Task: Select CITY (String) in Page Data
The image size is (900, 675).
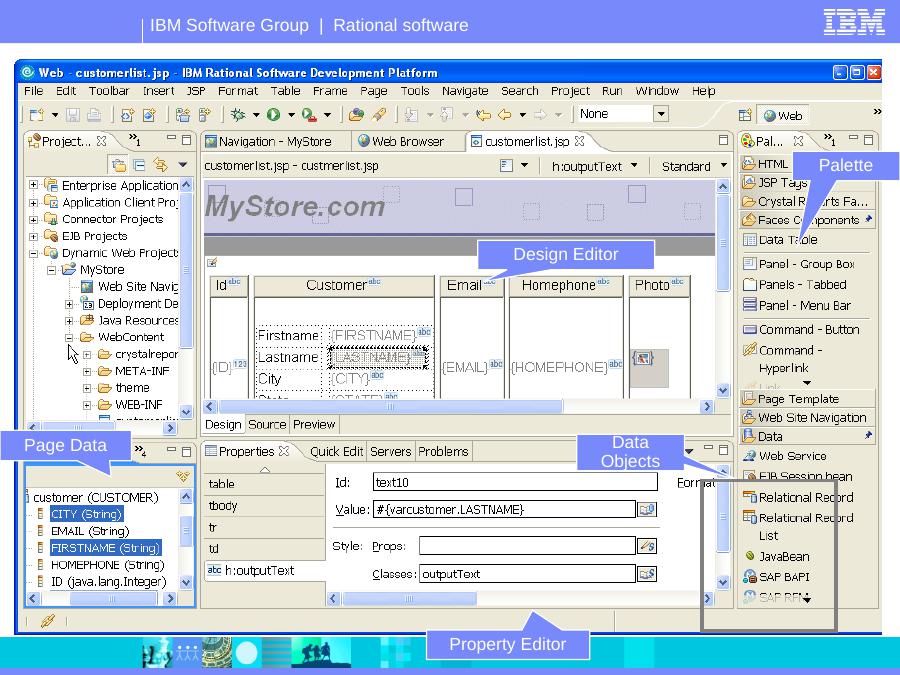Action: [x=87, y=514]
